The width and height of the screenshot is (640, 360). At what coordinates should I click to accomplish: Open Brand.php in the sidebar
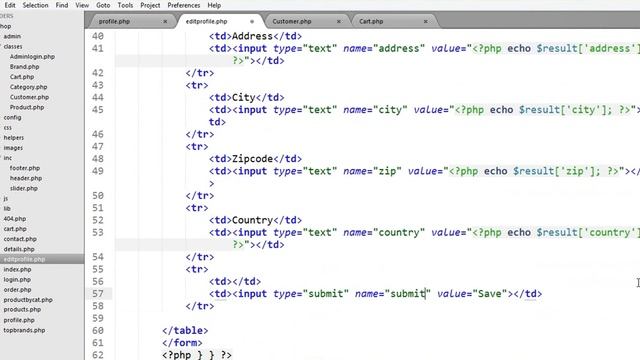click(x=24, y=67)
